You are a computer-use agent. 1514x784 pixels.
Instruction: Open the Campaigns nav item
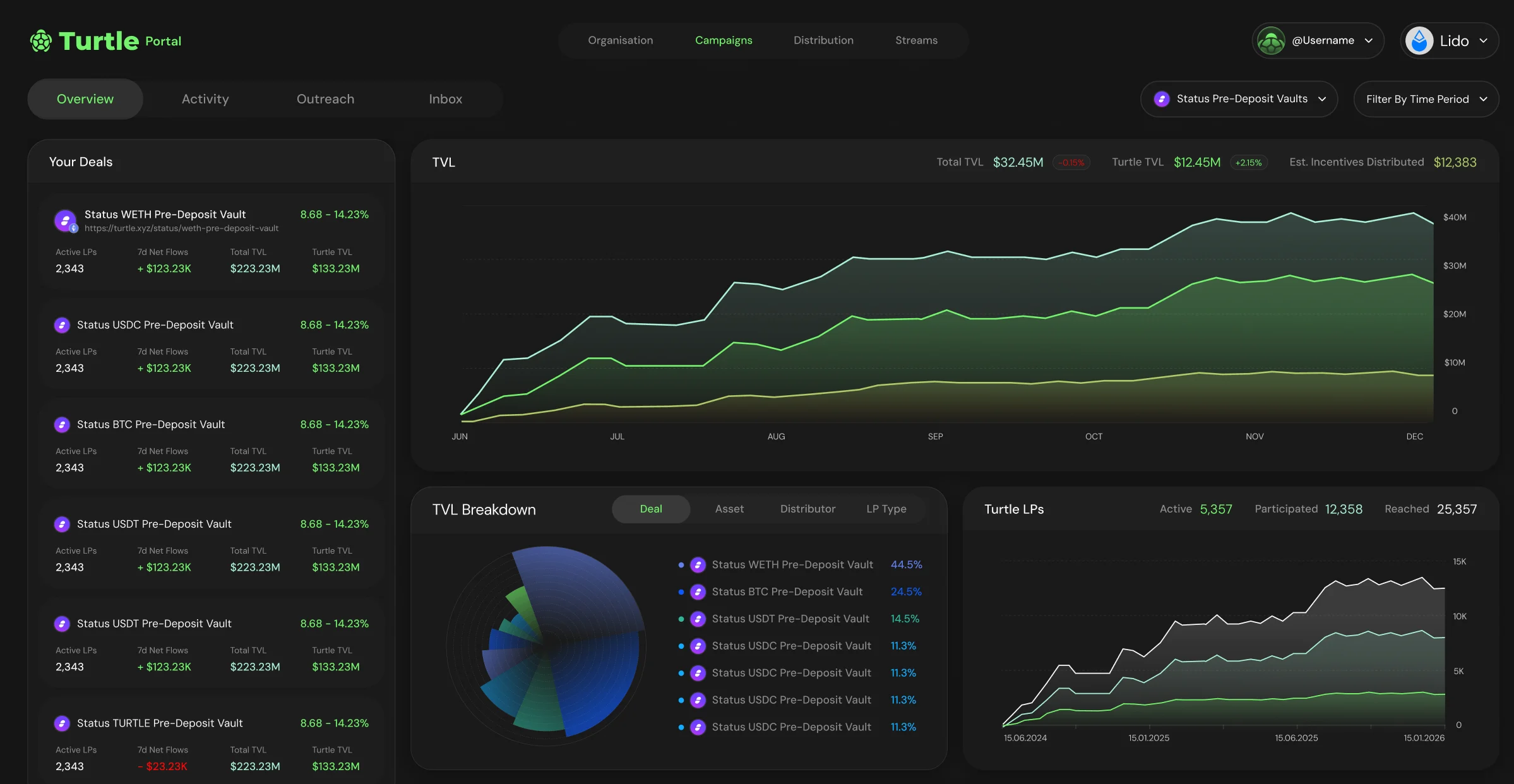point(724,40)
